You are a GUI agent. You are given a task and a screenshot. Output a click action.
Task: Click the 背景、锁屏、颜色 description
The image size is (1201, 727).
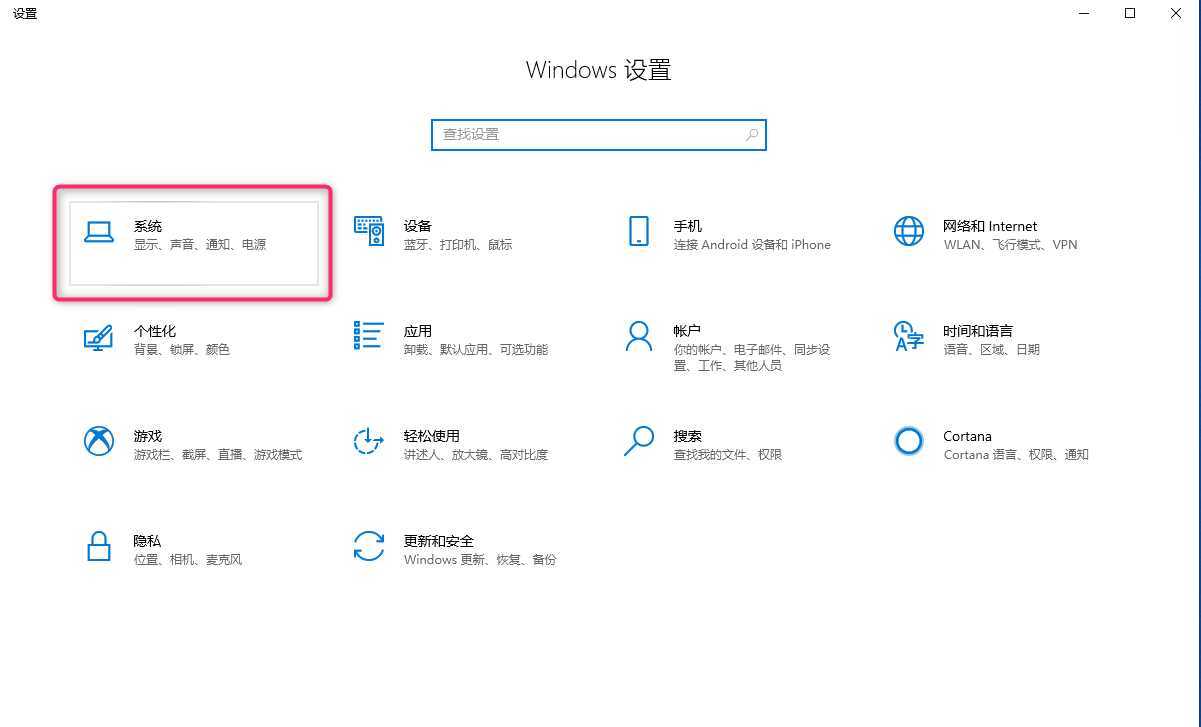182,350
